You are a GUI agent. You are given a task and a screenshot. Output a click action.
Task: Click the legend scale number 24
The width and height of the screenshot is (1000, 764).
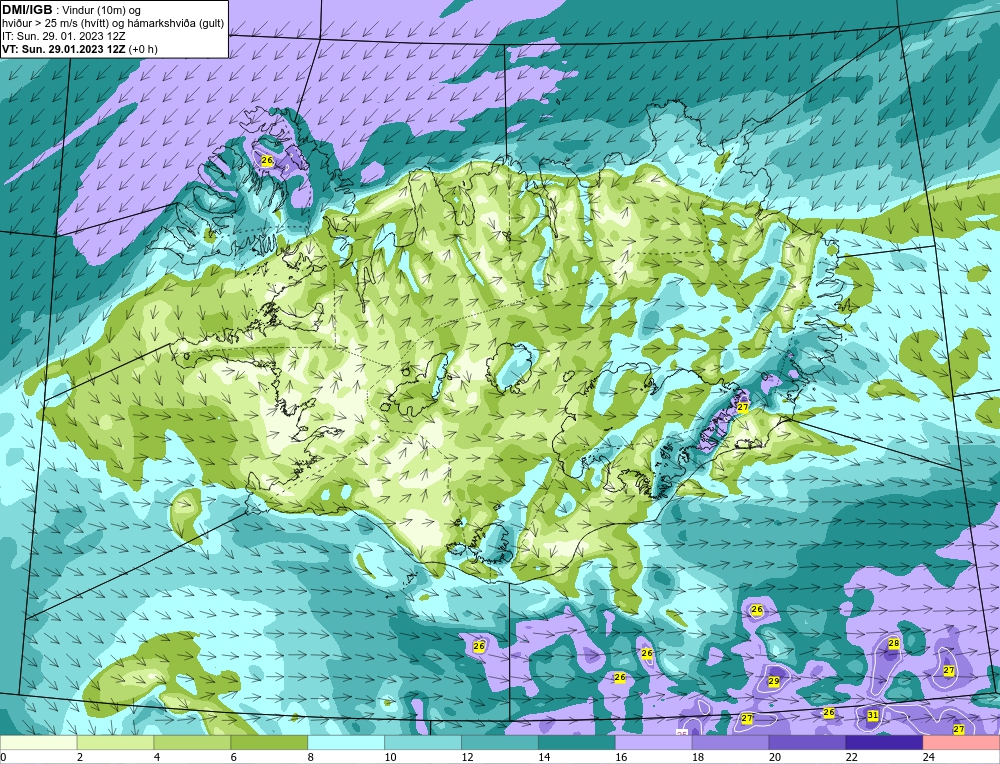coord(929,757)
